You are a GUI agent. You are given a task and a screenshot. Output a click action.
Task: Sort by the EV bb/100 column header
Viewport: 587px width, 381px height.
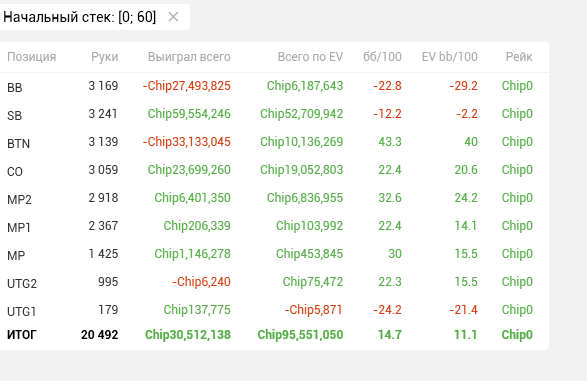pos(450,57)
